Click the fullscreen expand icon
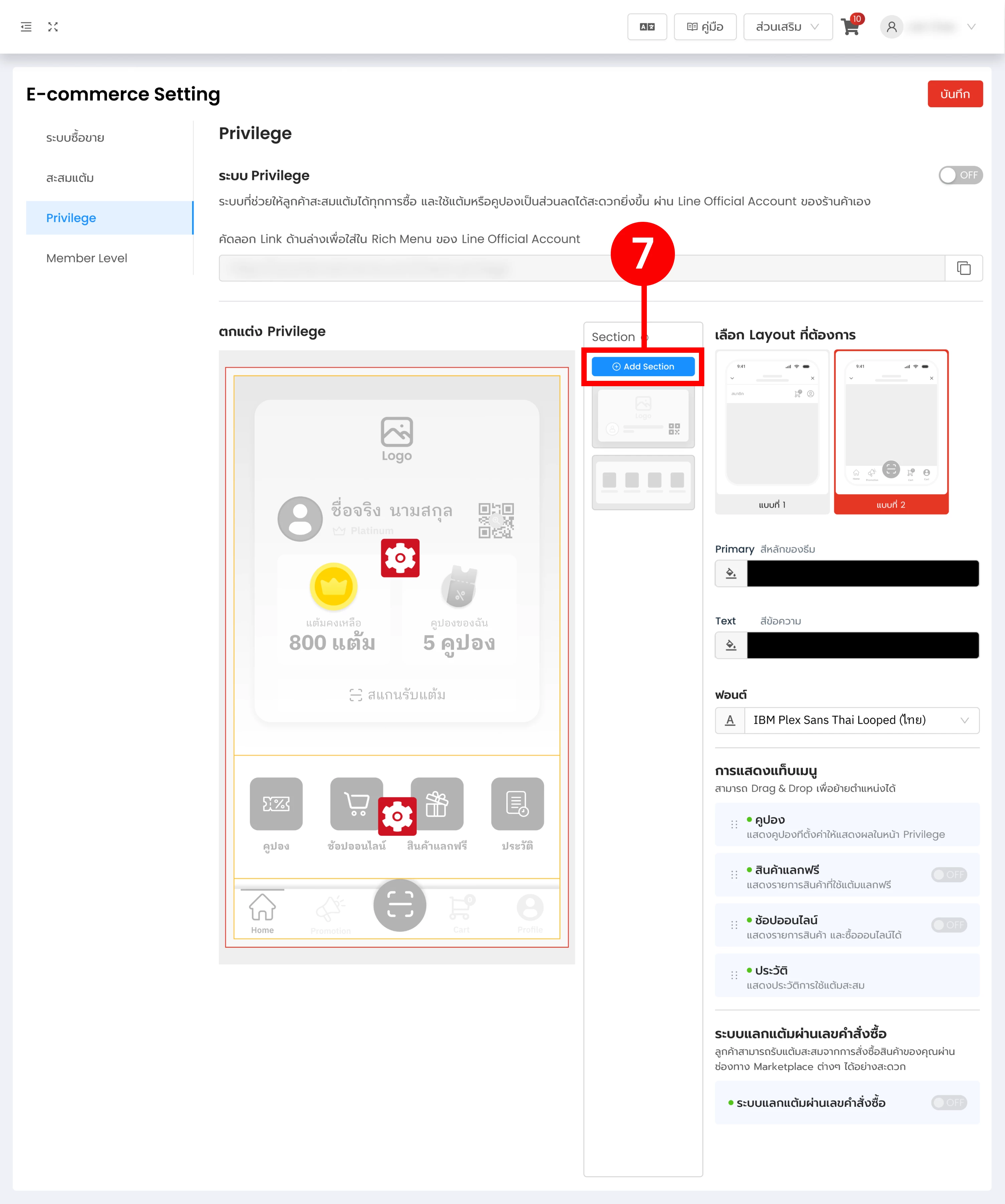 click(x=53, y=27)
